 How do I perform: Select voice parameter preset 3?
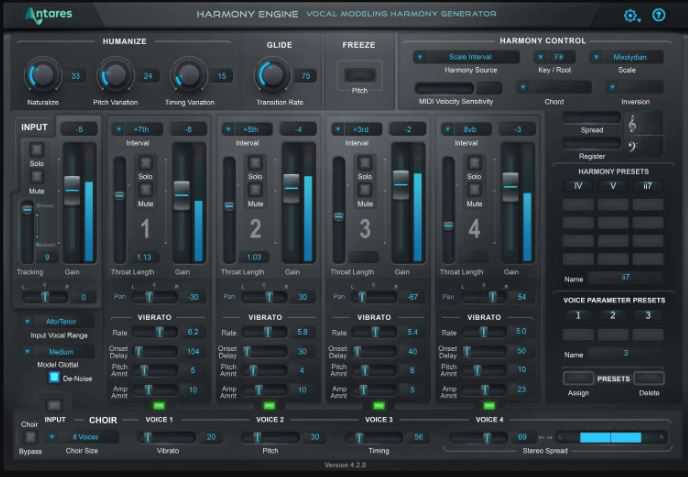648,316
